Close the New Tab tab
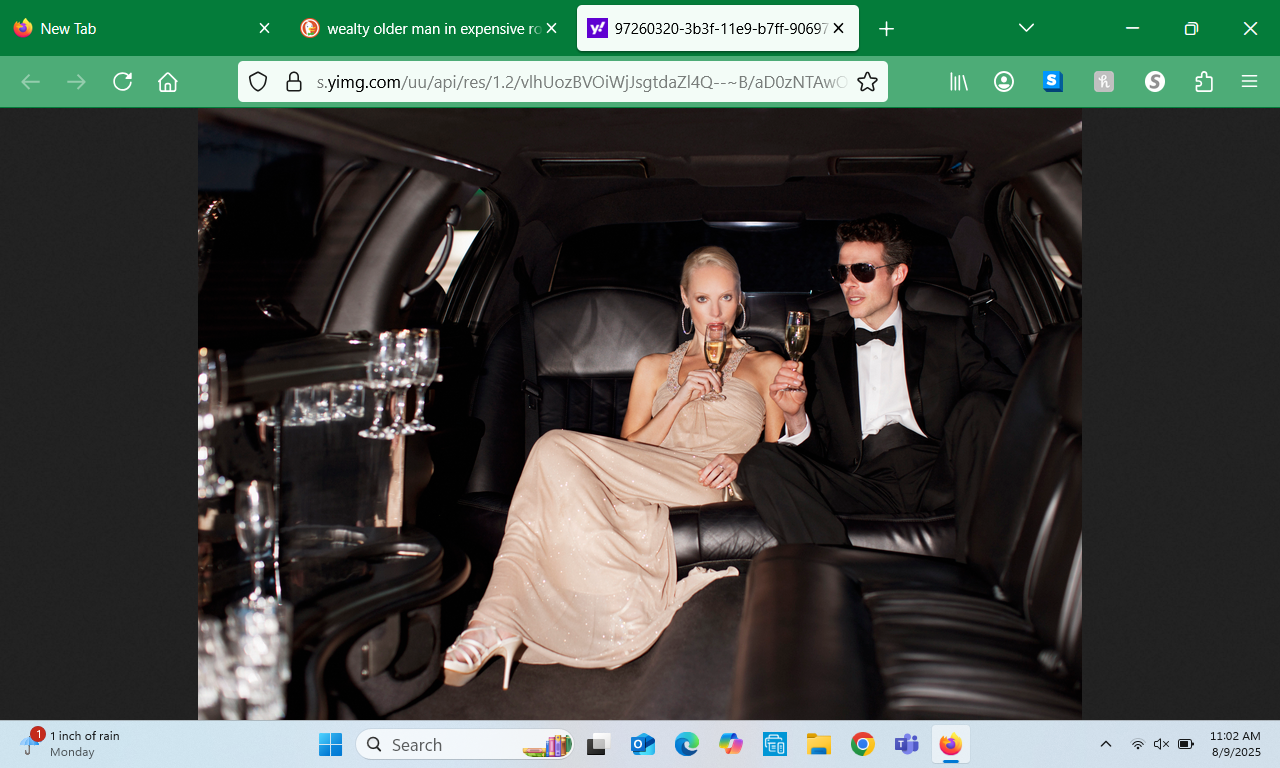Screen dimensions: 1280x768 (264, 29)
